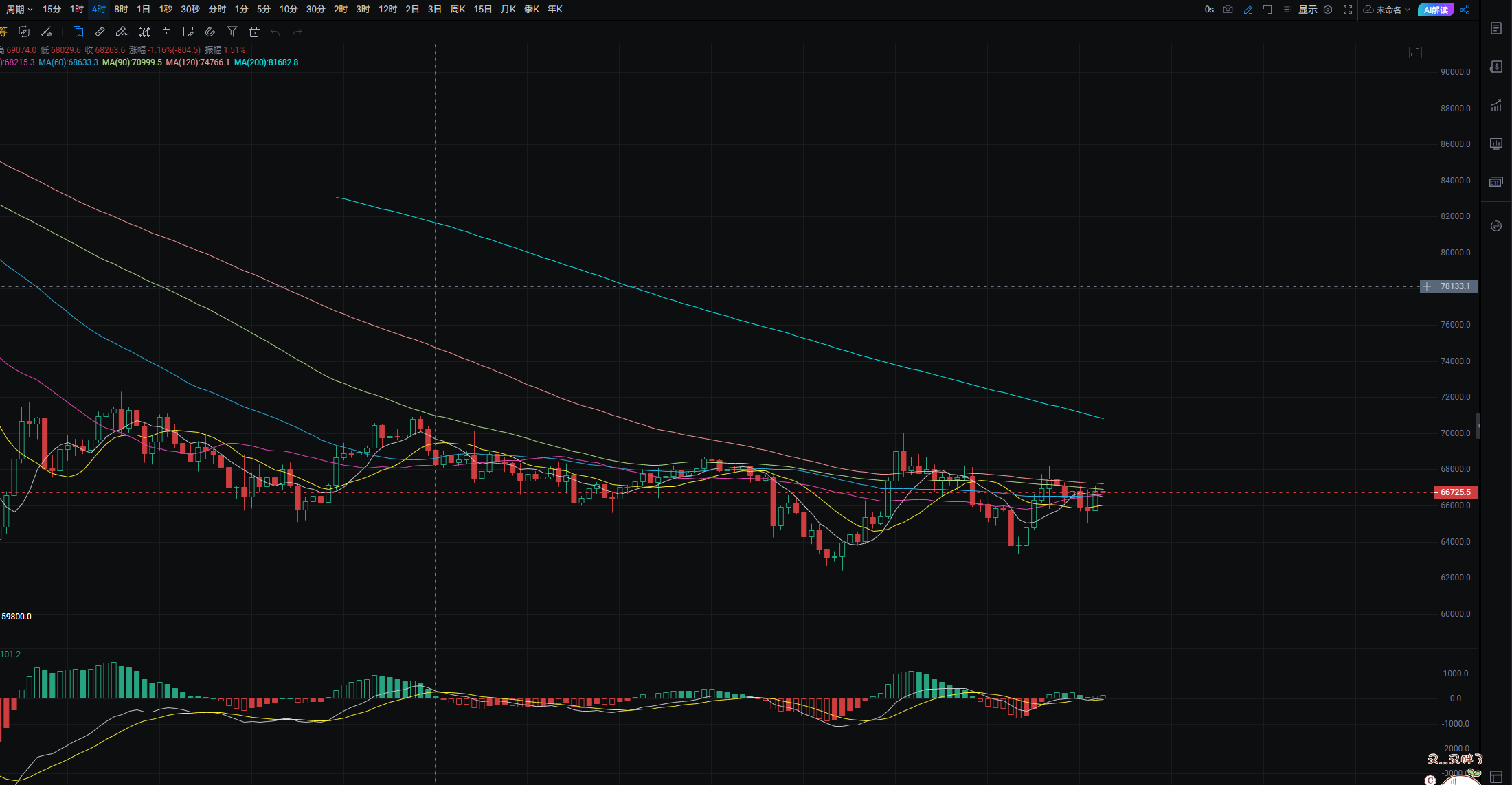Viewport: 1512px width, 785px height.
Task: Click the MA(200) indicator label
Action: coord(266,62)
